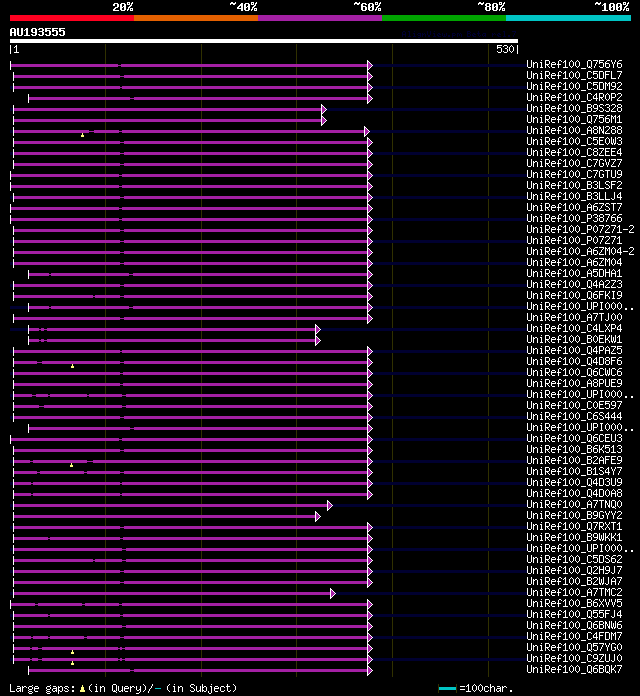Select the UniRef100_Q4D0A8 label

(x=574, y=493)
